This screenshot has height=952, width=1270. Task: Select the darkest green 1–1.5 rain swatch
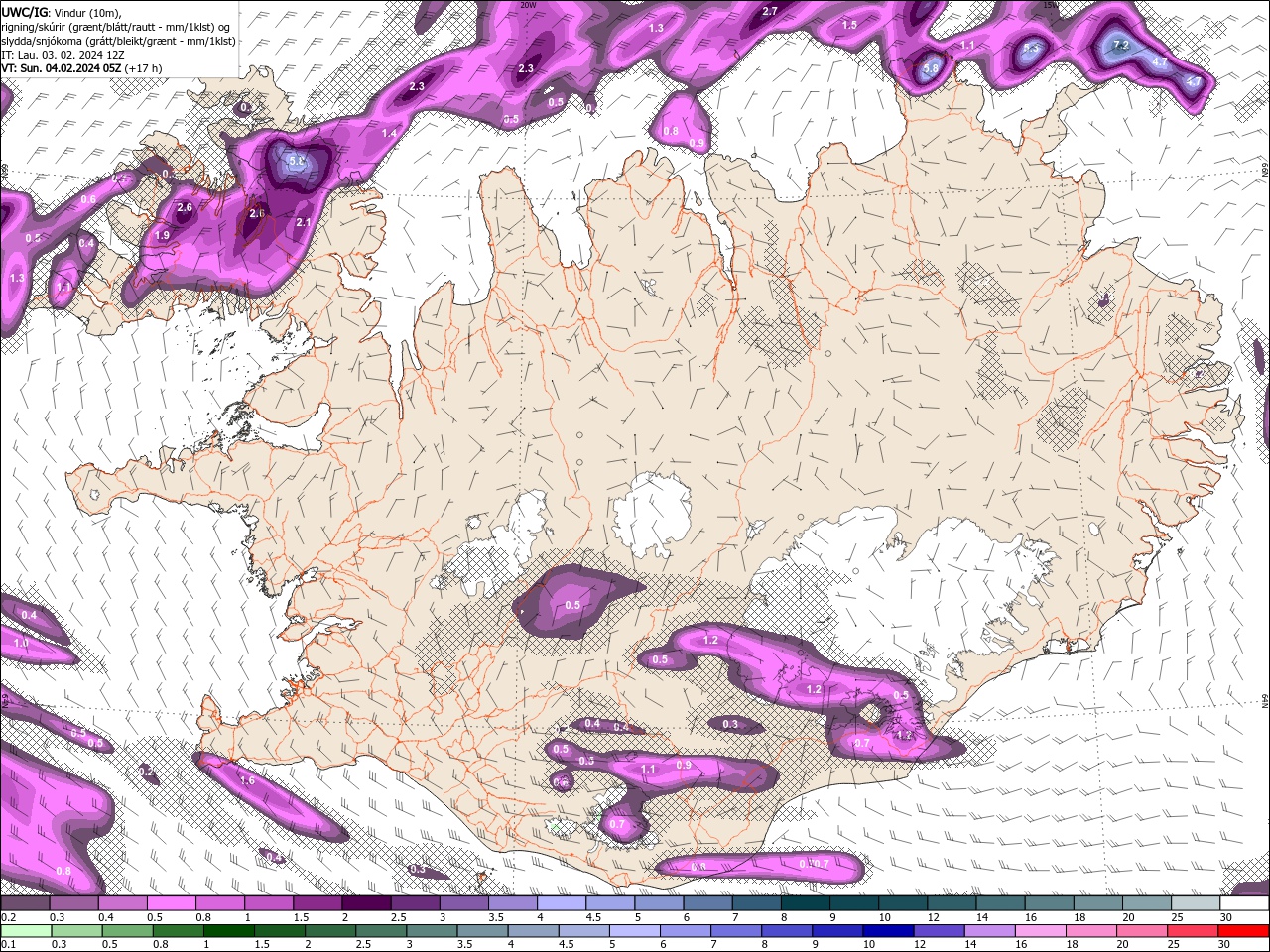coord(227,930)
